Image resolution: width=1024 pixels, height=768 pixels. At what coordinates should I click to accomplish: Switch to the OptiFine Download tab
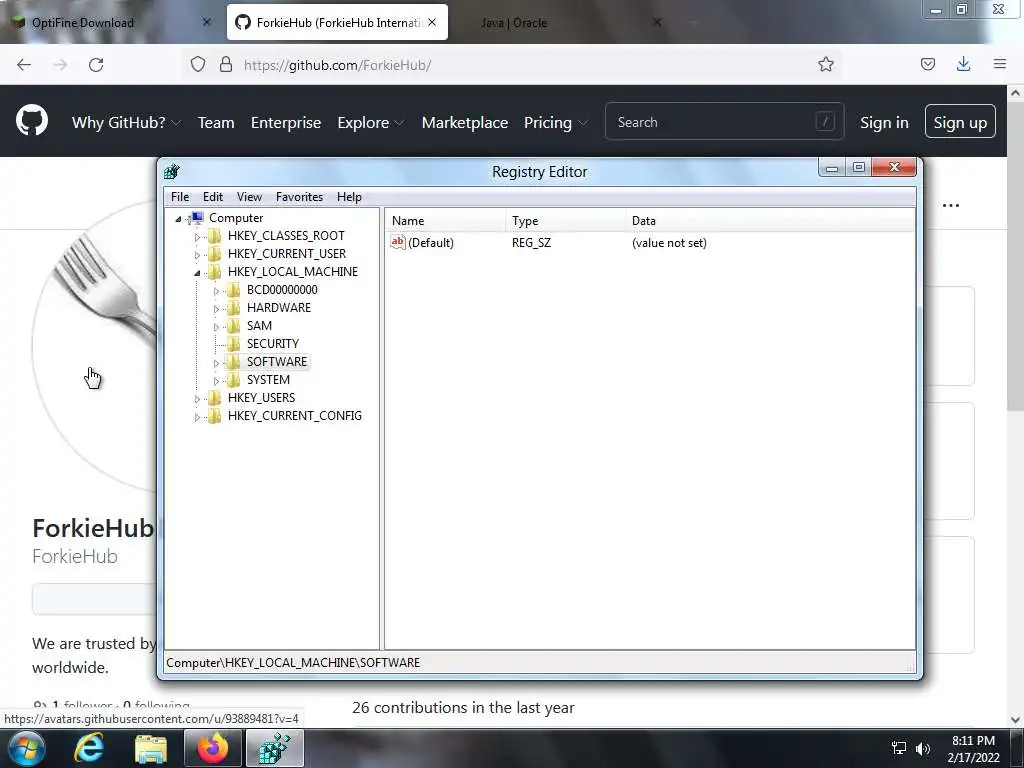[111, 22]
